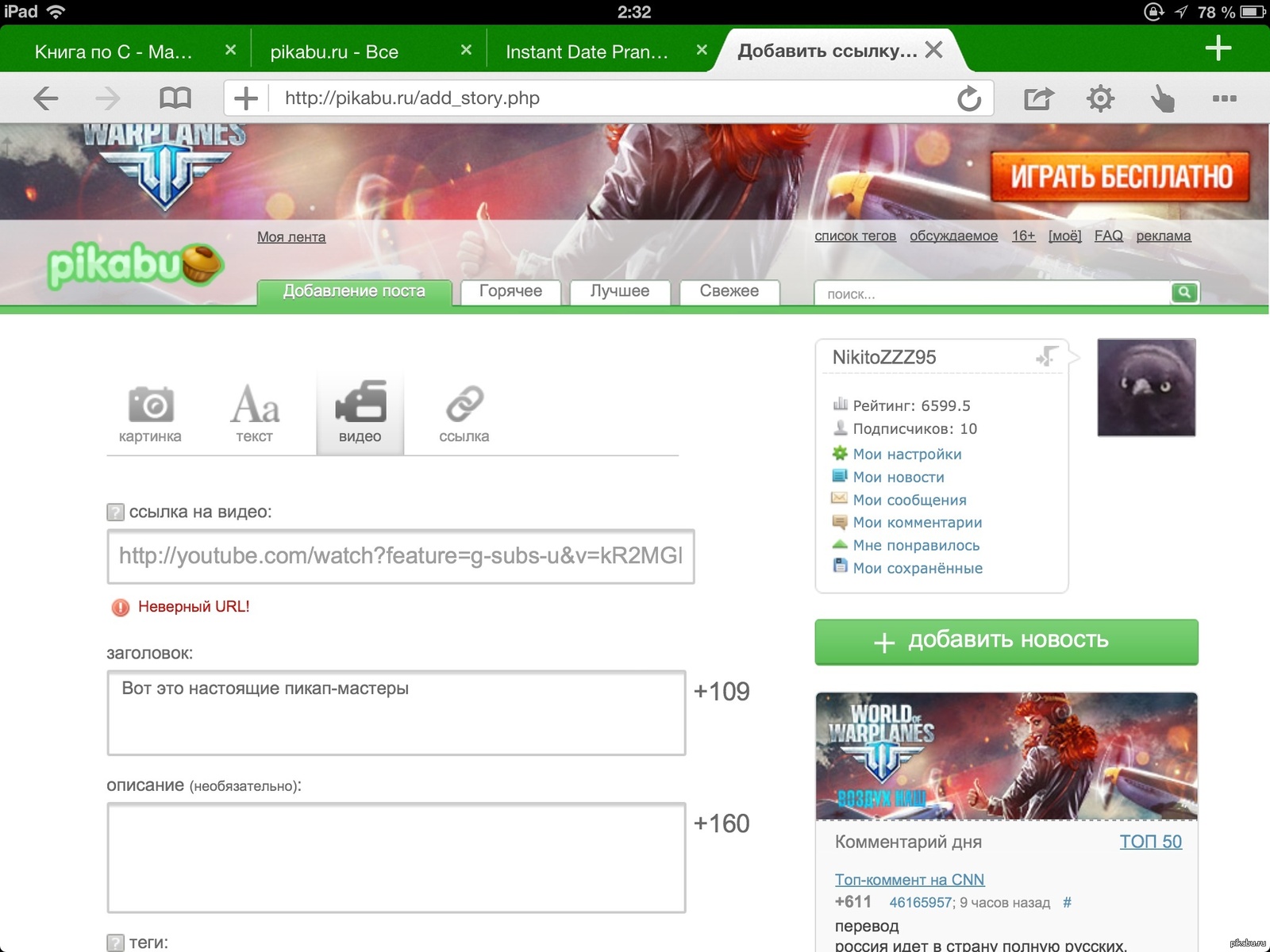Open the 'Свежее' tab
Screen dimensions: 1270x952
[729, 291]
